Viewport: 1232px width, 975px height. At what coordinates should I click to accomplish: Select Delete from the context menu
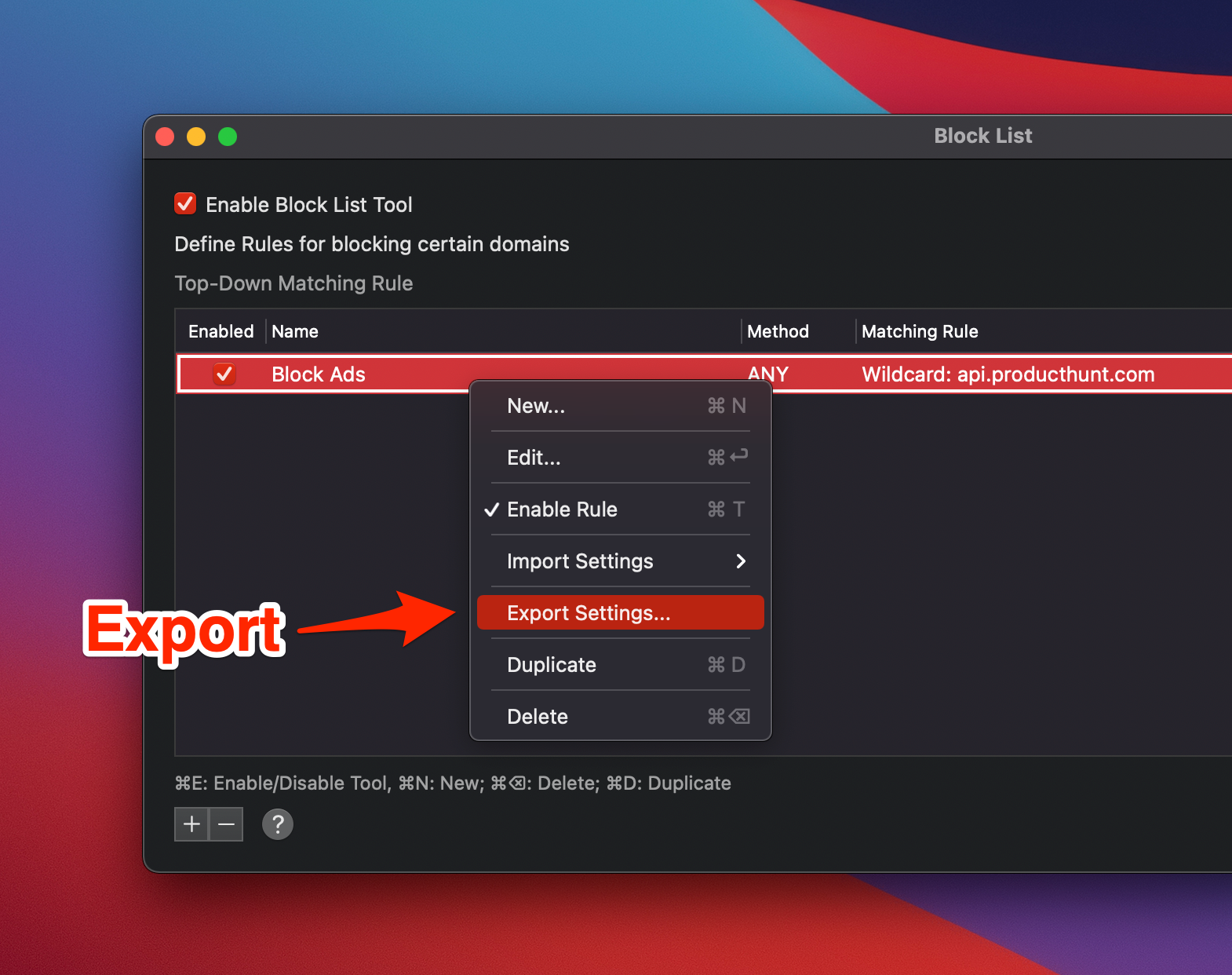pyautogui.click(x=620, y=717)
